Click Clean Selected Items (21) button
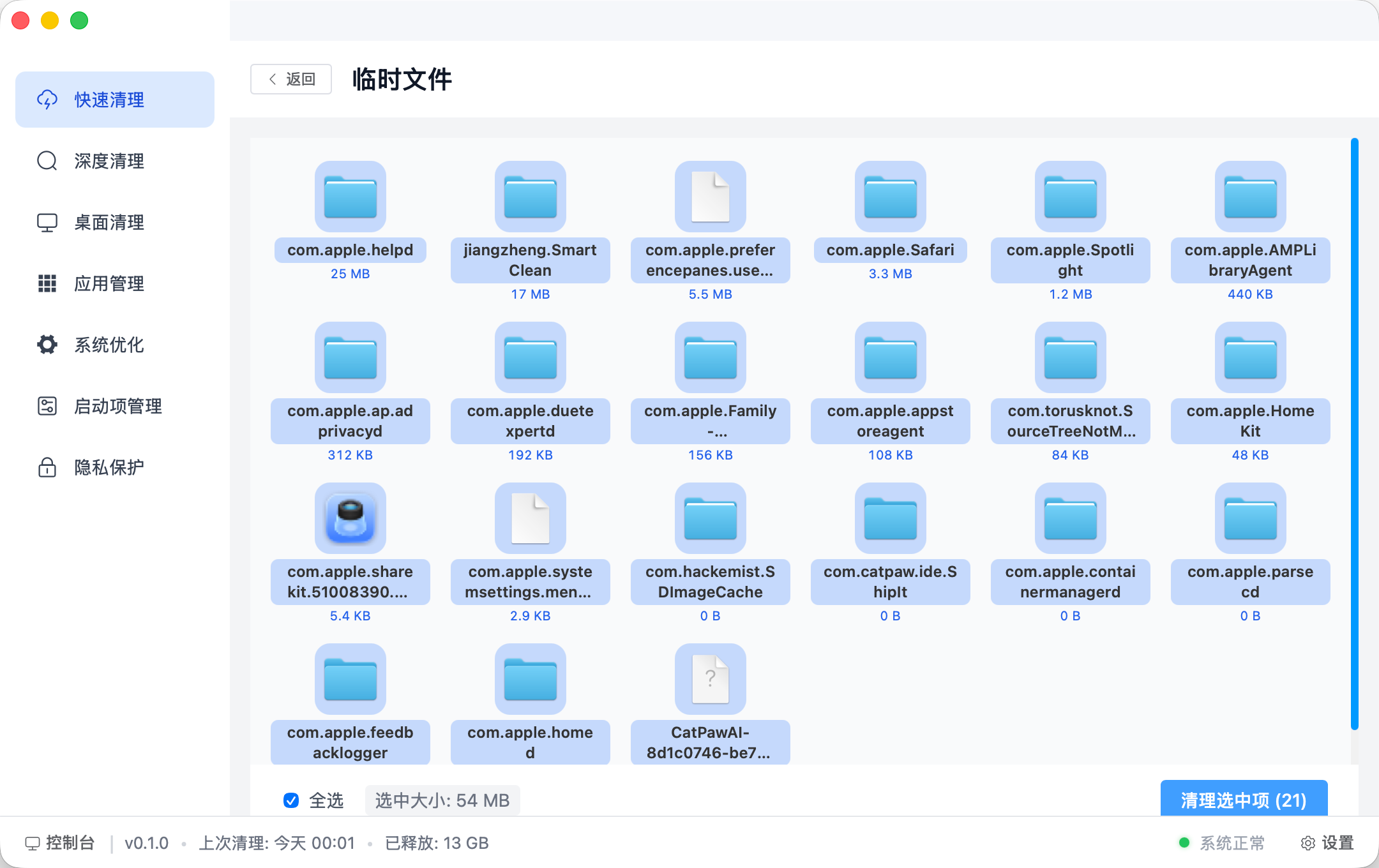Image resolution: width=1379 pixels, height=868 pixels. point(1244,799)
